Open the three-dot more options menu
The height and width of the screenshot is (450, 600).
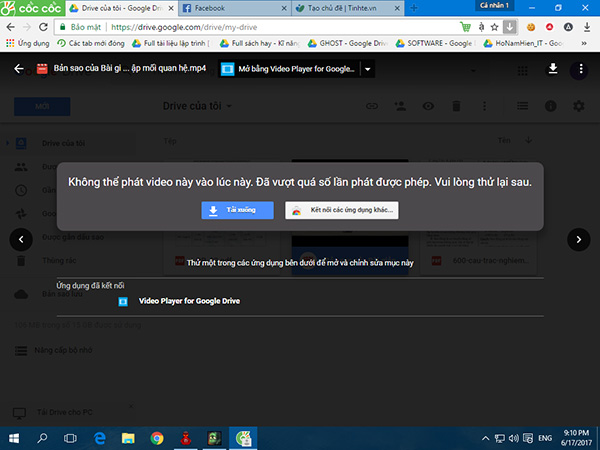coord(581,70)
